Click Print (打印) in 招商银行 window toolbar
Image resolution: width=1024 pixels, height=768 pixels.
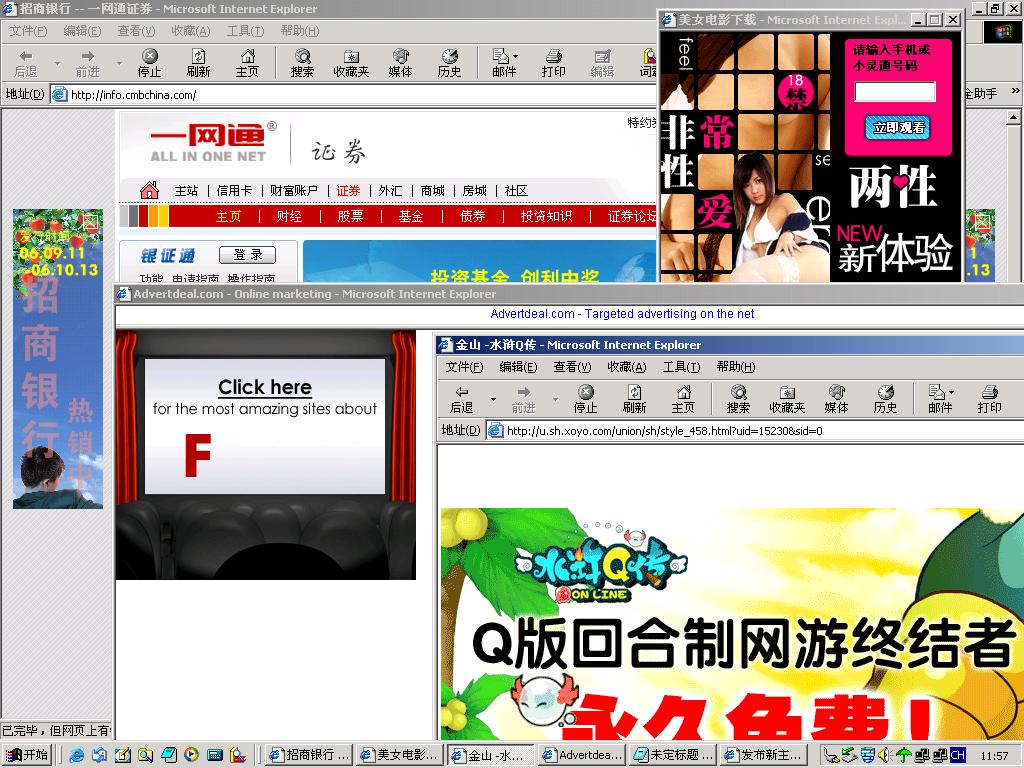point(553,63)
